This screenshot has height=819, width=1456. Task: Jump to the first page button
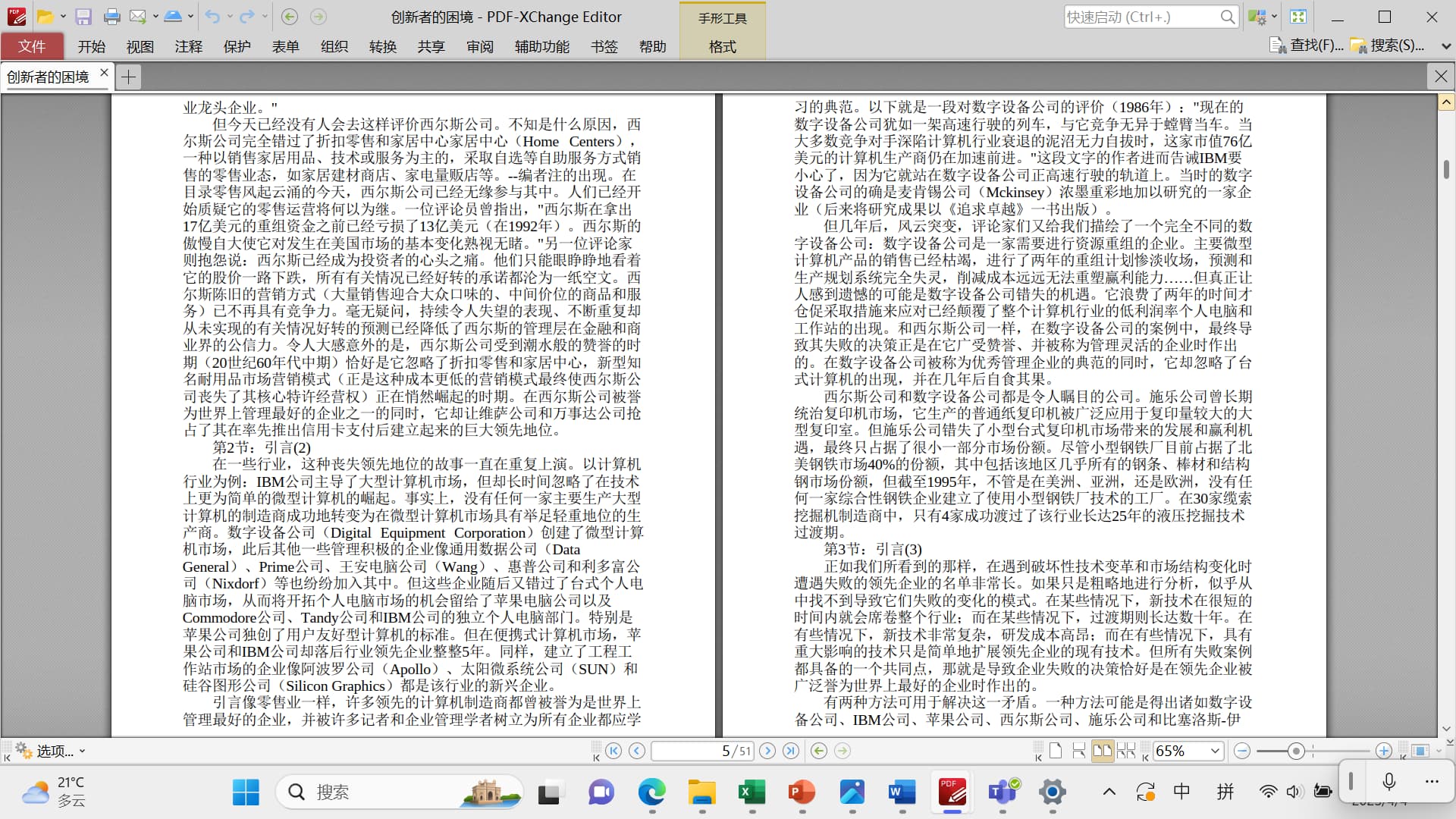coord(614,751)
